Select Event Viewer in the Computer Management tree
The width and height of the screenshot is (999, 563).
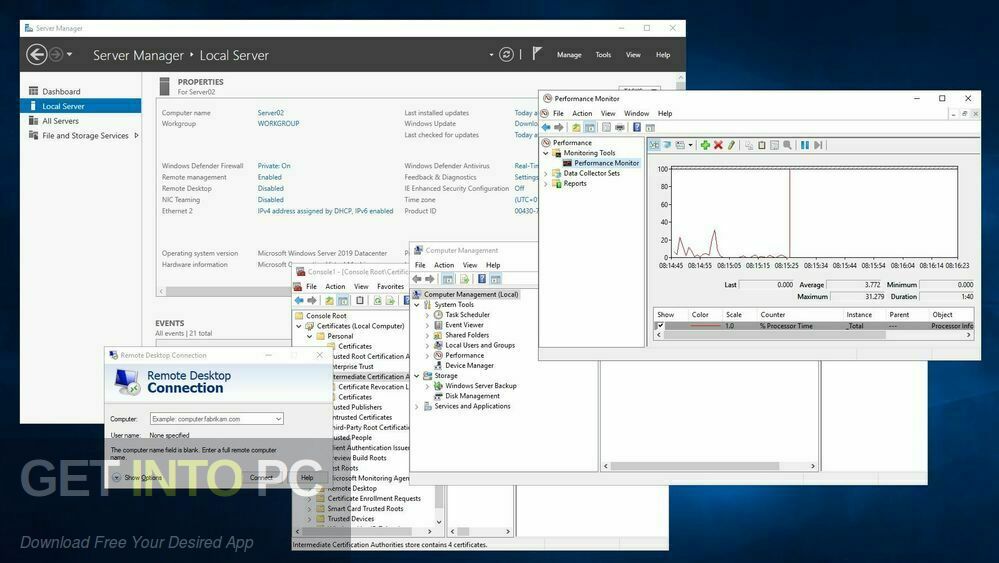pyautogui.click(x=464, y=325)
